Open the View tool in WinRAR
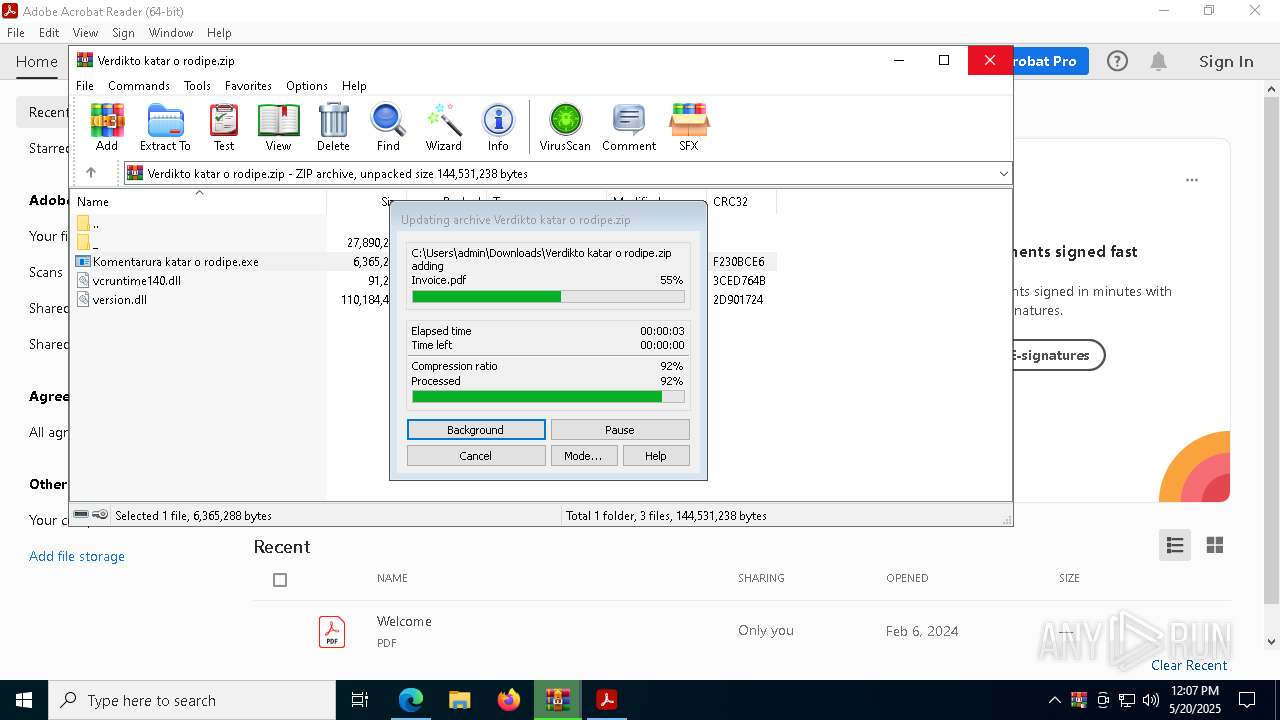This screenshot has width=1280, height=720. 278,127
